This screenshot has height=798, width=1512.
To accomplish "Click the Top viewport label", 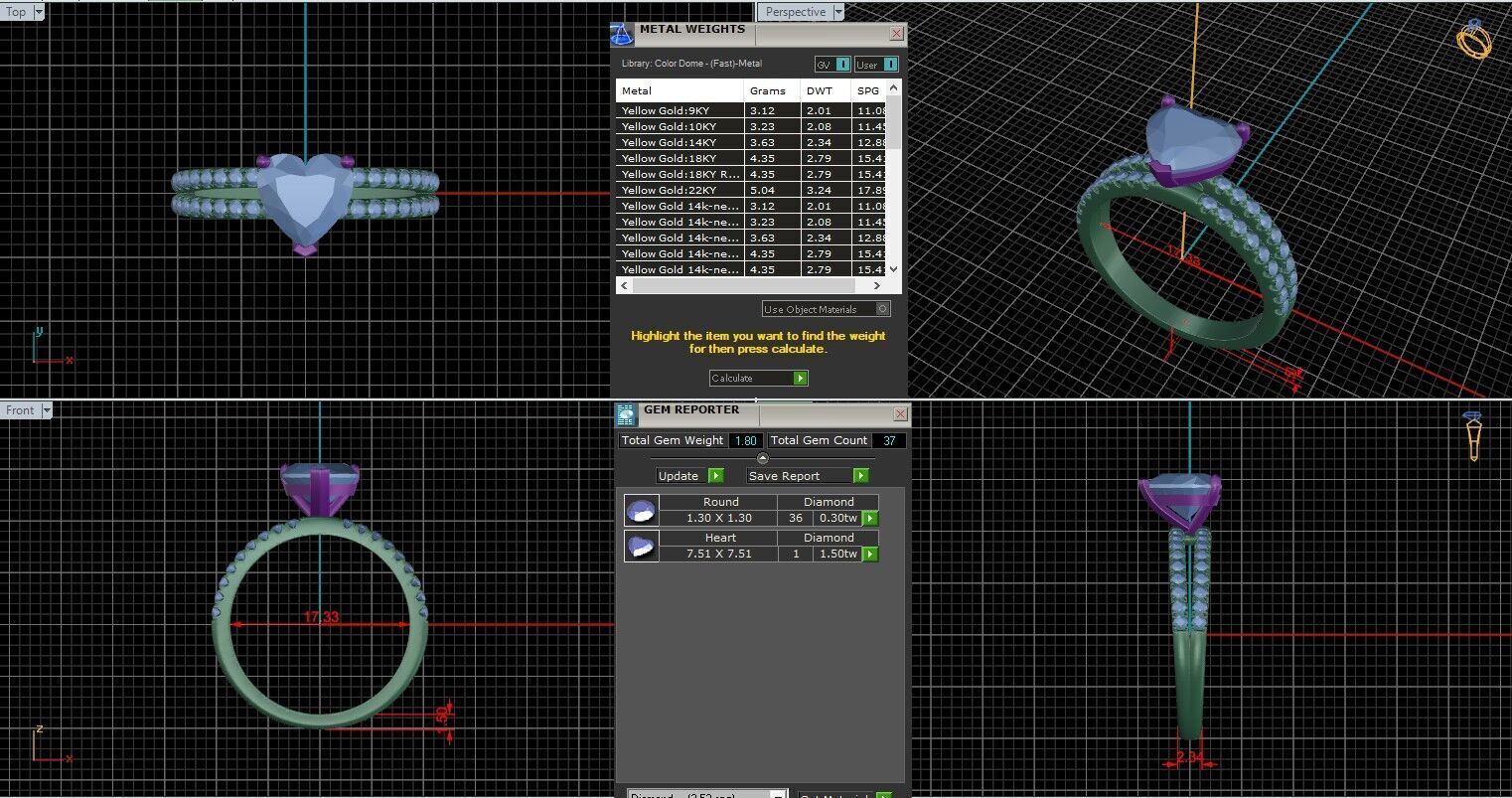I will (x=17, y=12).
